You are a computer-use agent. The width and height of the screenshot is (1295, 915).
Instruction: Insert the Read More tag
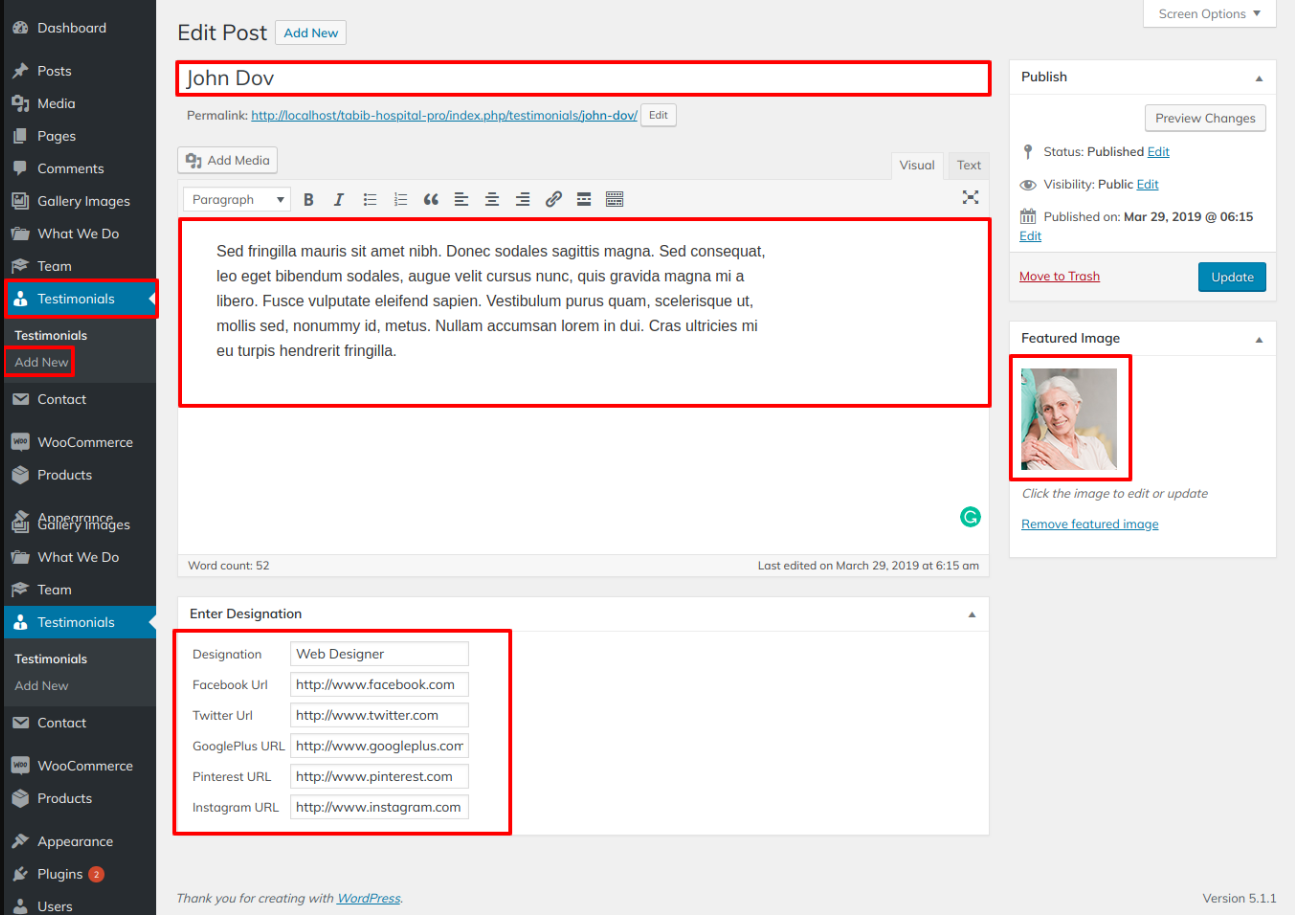pyautogui.click(x=584, y=200)
